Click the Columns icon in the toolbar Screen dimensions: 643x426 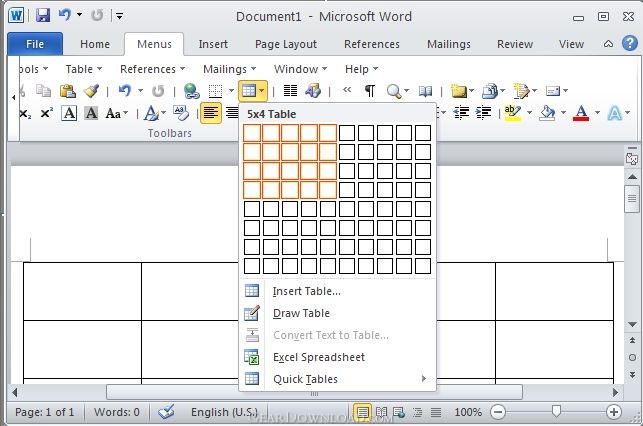[x=290, y=91]
